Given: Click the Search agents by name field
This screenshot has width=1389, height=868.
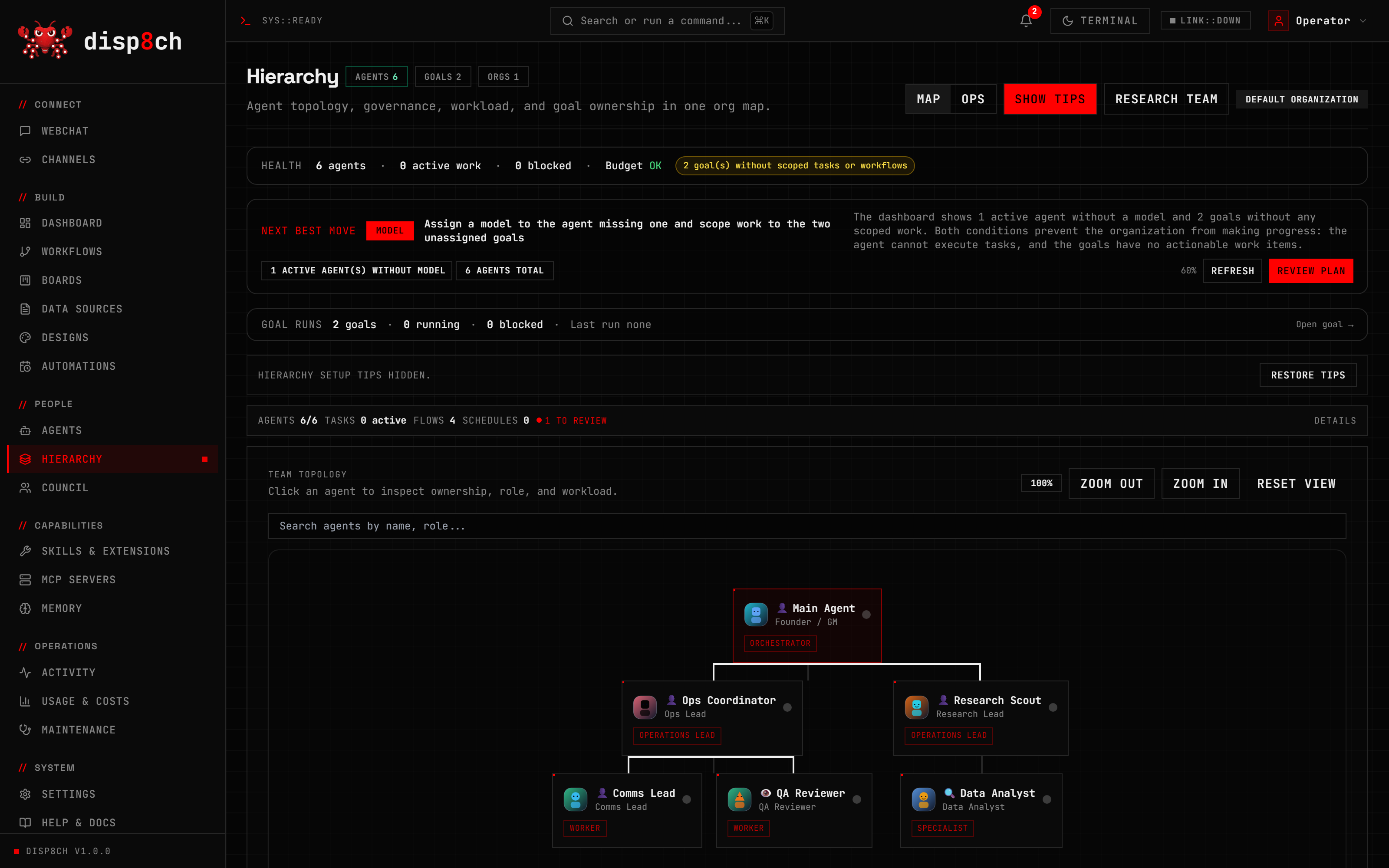Looking at the screenshot, I should tap(807, 526).
